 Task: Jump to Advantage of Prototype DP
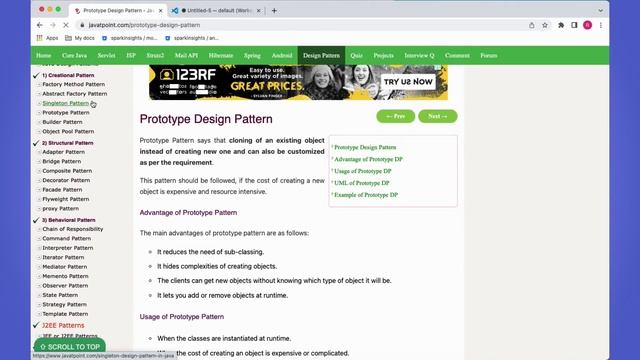pyautogui.click(x=368, y=159)
